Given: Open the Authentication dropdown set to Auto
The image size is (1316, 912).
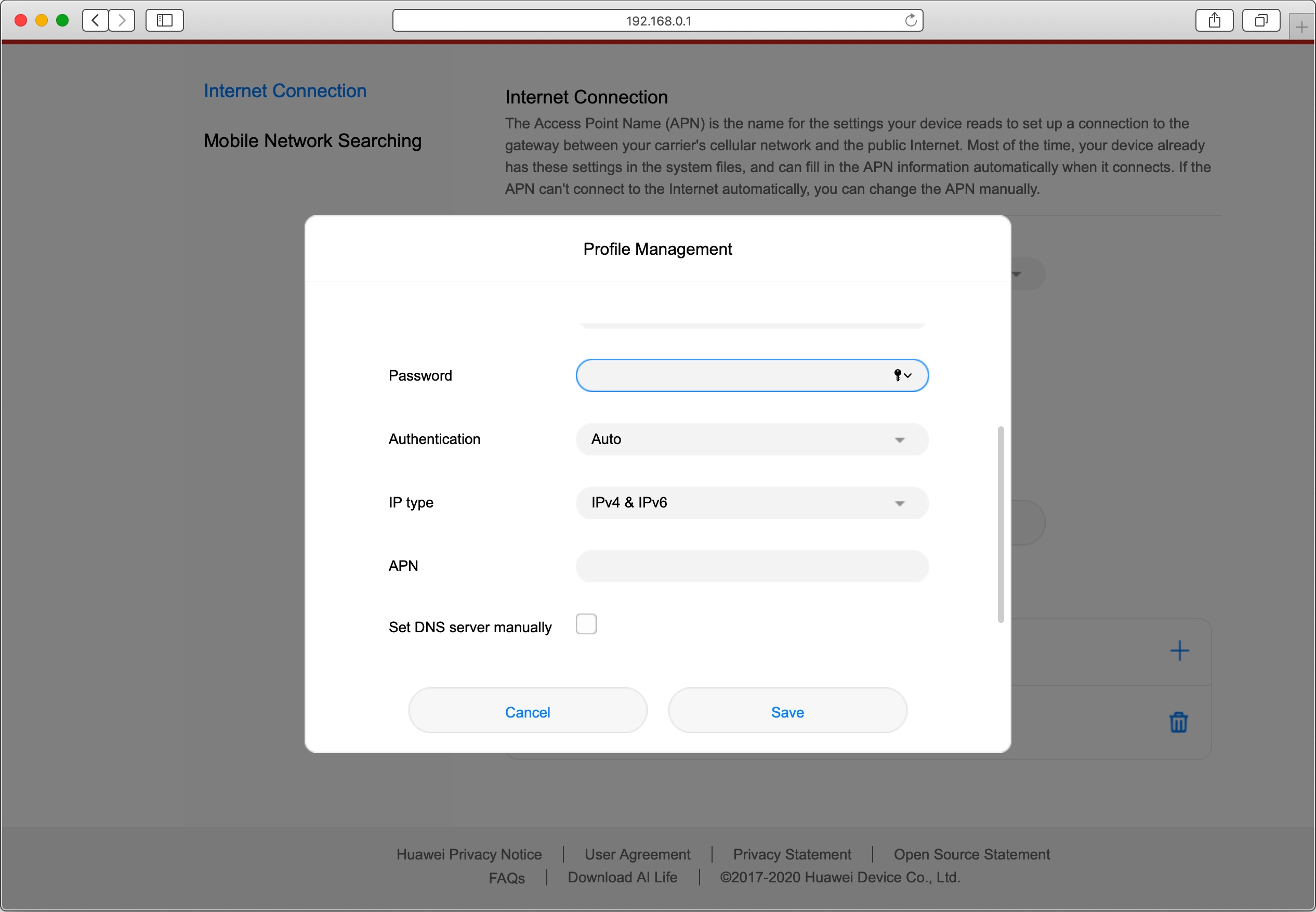Looking at the screenshot, I should click(x=752, y=439).
